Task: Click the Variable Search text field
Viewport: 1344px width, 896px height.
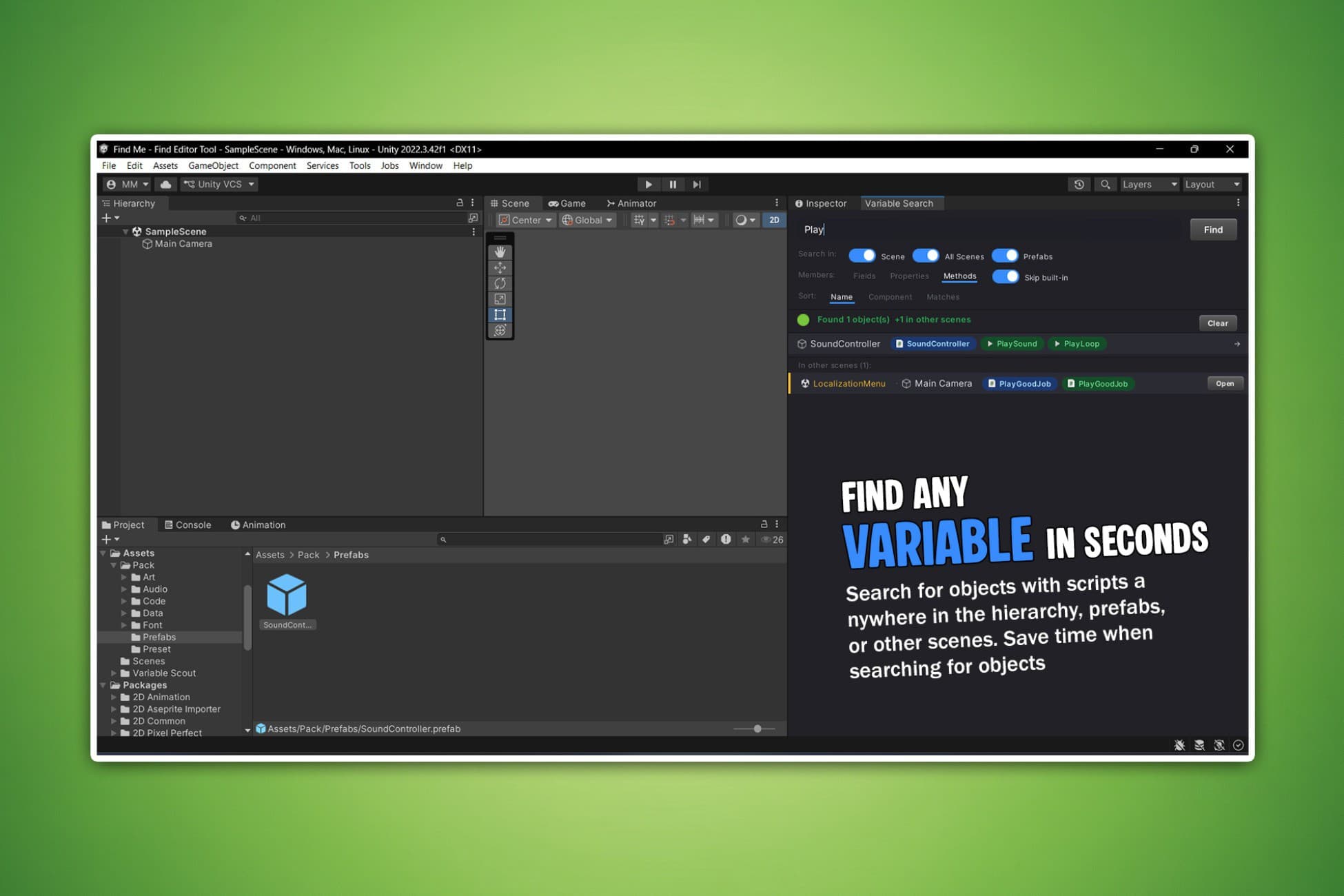Action: [990, 230]
